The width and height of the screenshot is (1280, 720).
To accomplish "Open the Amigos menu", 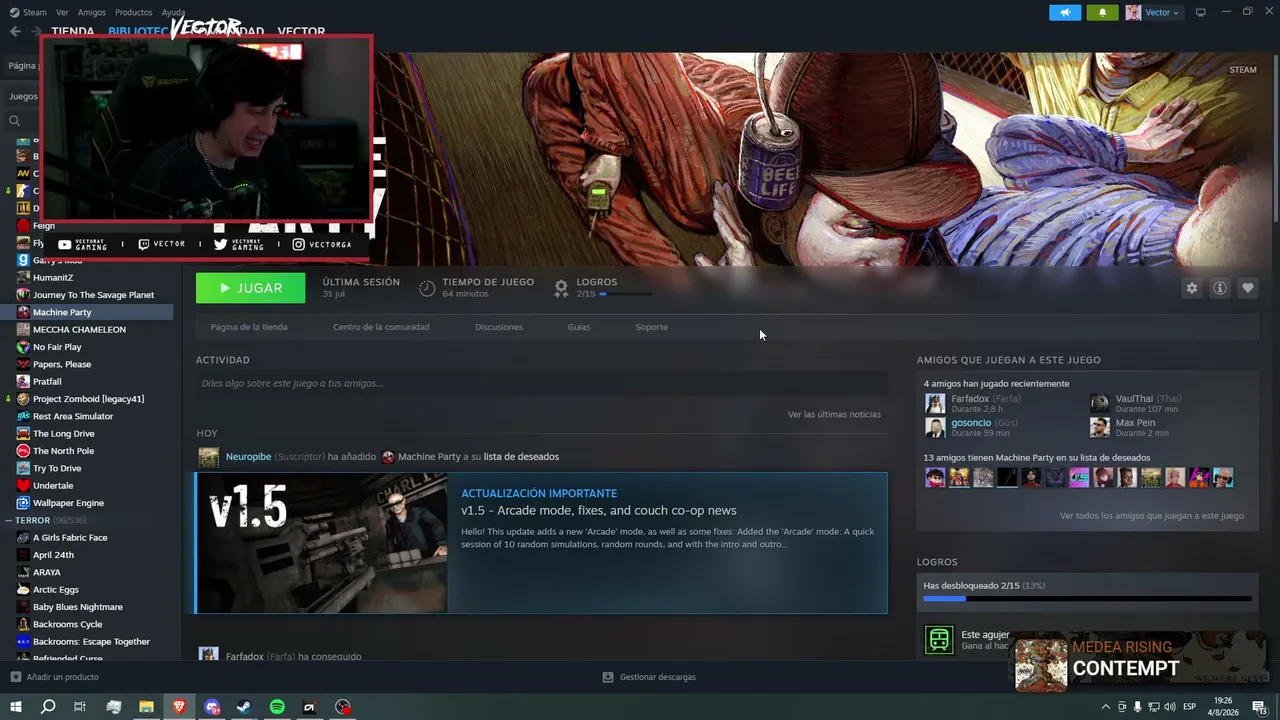I will tap(92, 12).
